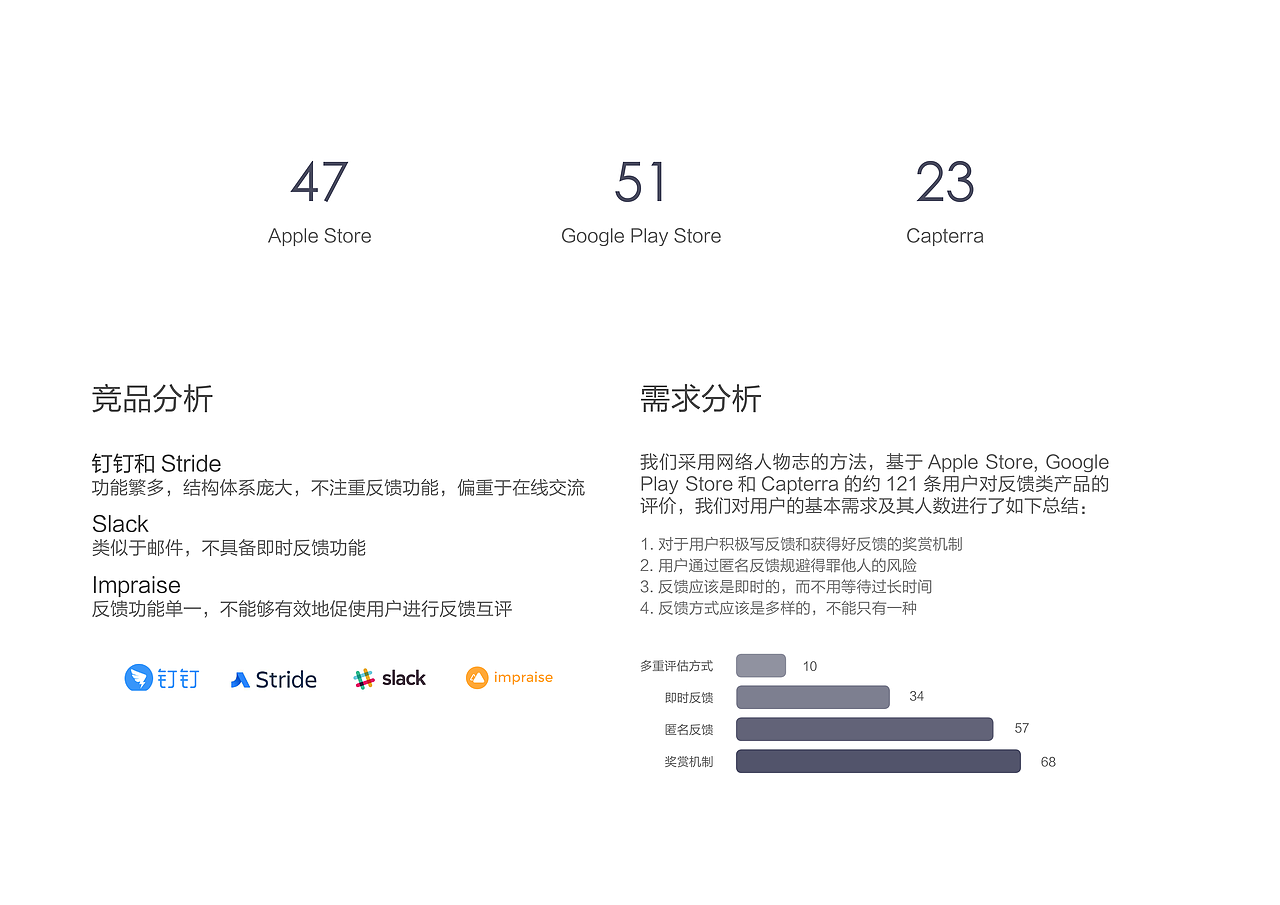Click the 多重评估方式 chart label
Screen dimensions: 1280x905
point(677,666)
